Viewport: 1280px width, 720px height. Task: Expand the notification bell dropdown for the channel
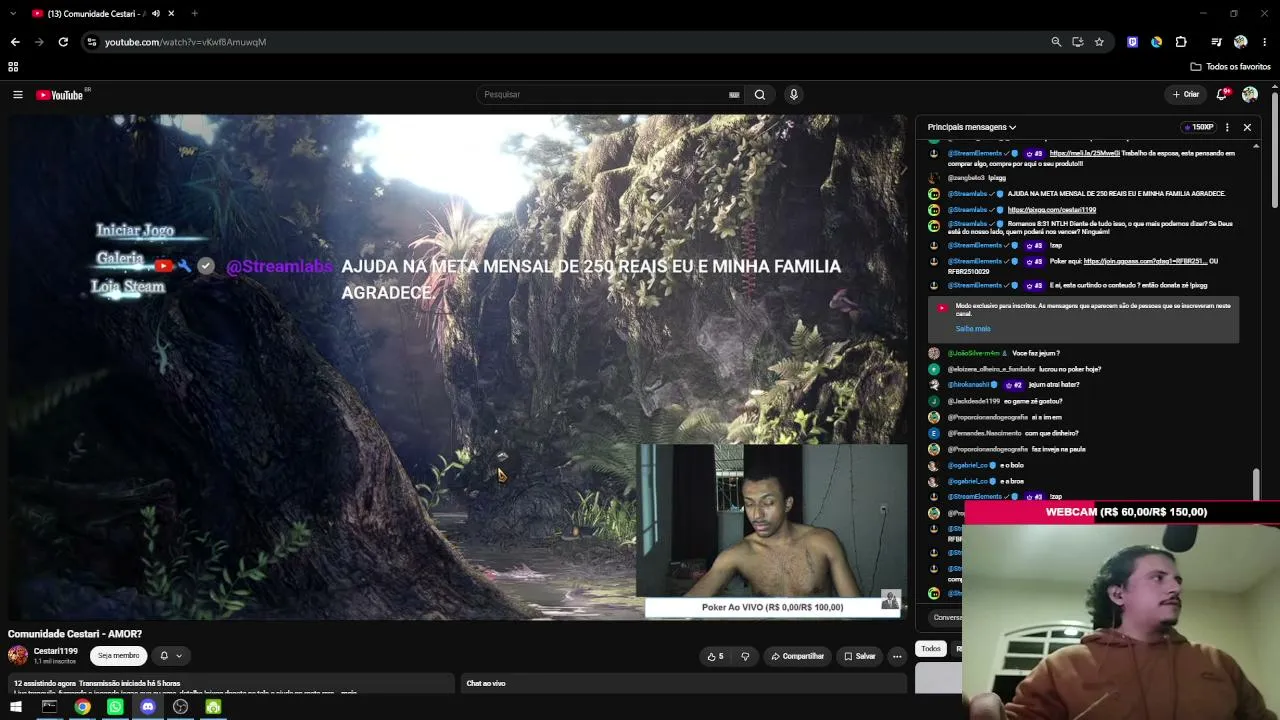171,656
